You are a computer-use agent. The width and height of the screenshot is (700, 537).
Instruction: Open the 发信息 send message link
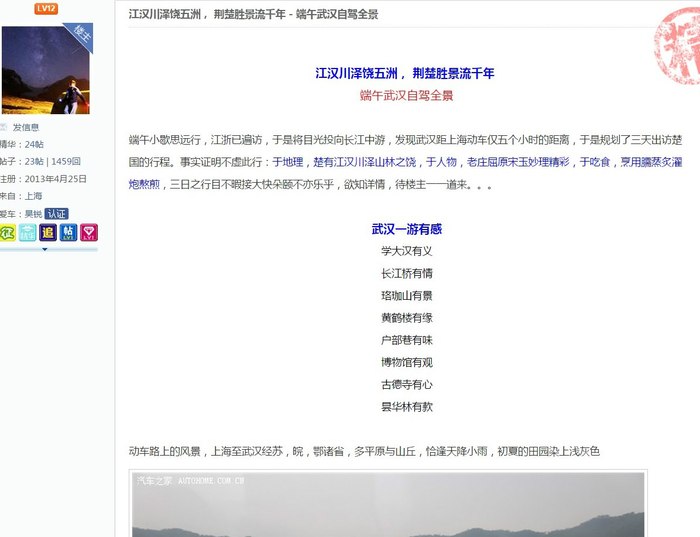click(x=25, y=127)
